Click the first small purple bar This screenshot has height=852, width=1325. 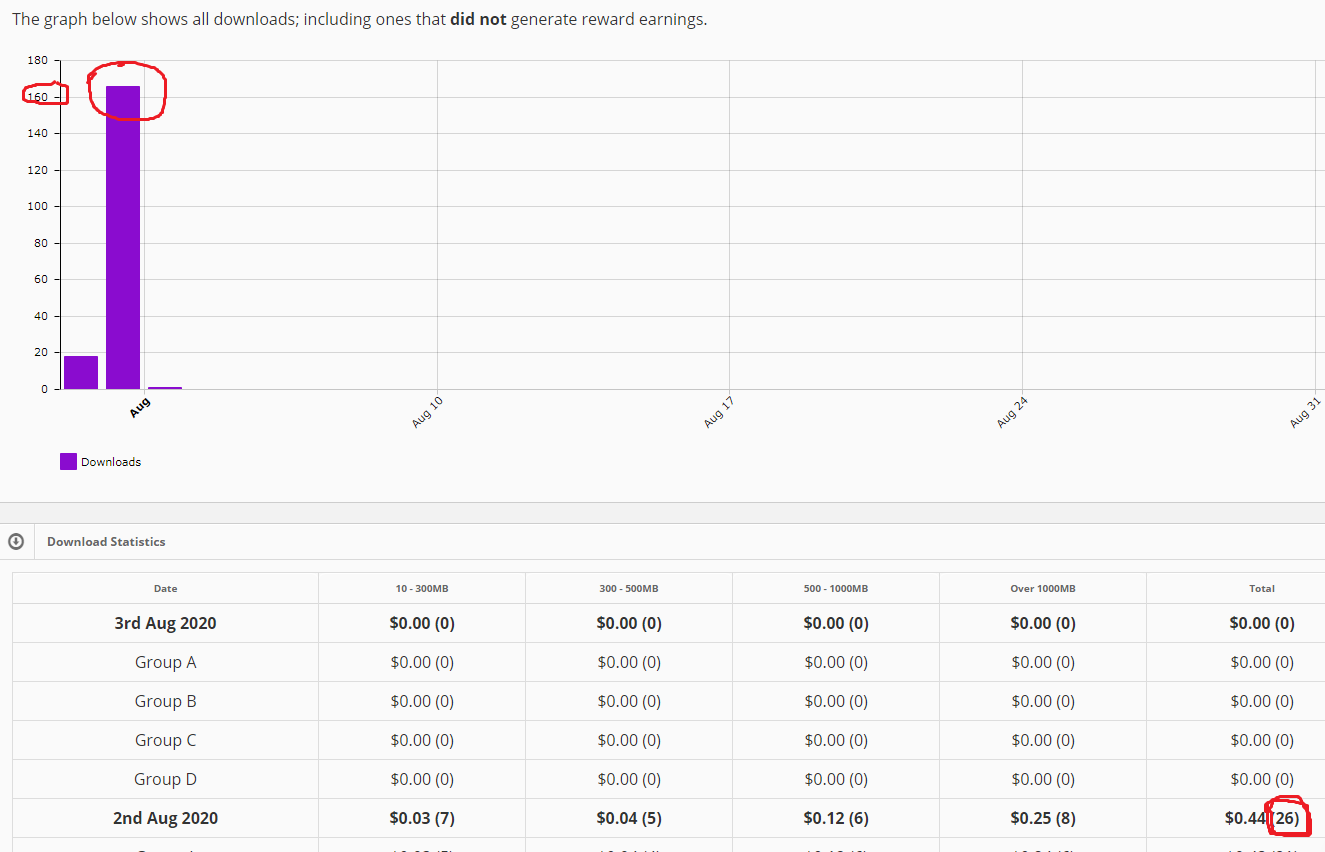81,372
